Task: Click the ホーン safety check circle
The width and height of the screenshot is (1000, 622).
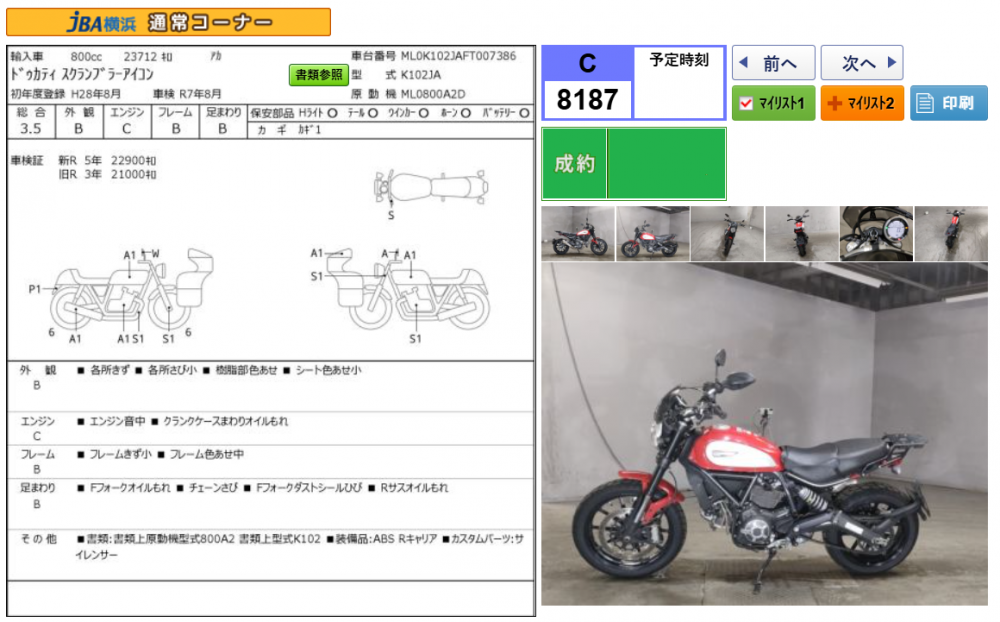Action: pos(466,113)
